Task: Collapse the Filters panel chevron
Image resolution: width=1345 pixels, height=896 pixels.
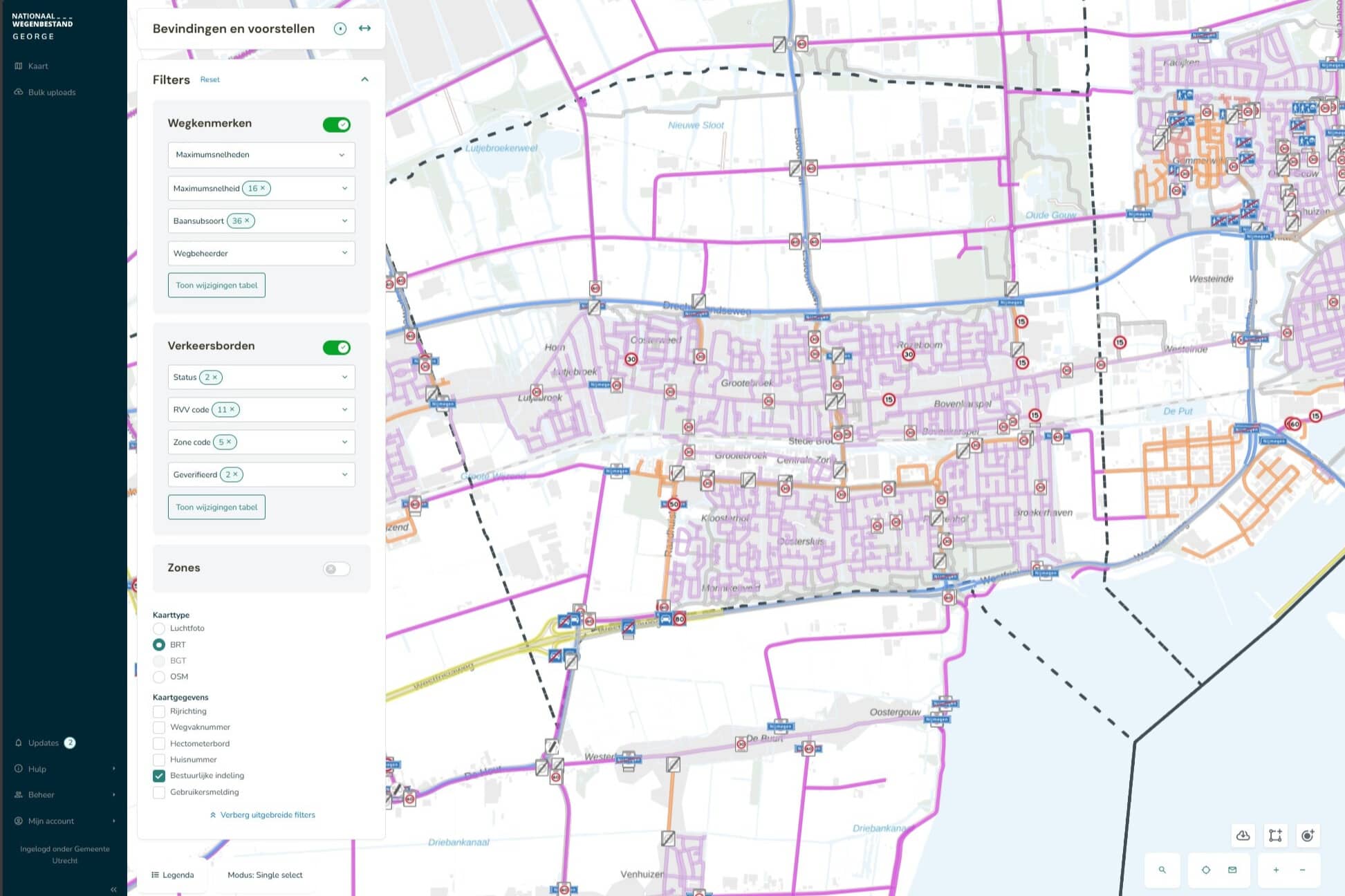Action: pyautogui.click(x=364, y=80)
